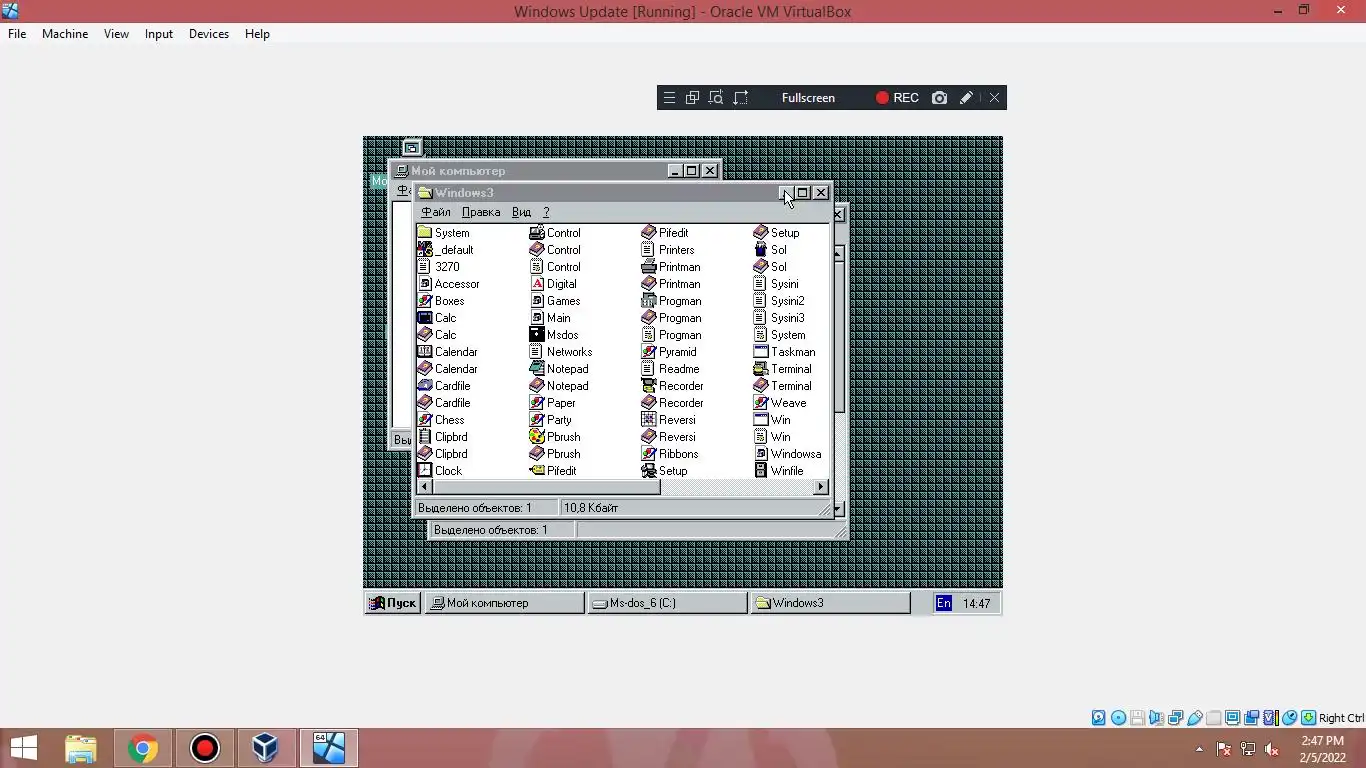1366x768 pixels.
Task: Open the Файл menu in the Windows3 window
Action: tap(436, 212)
